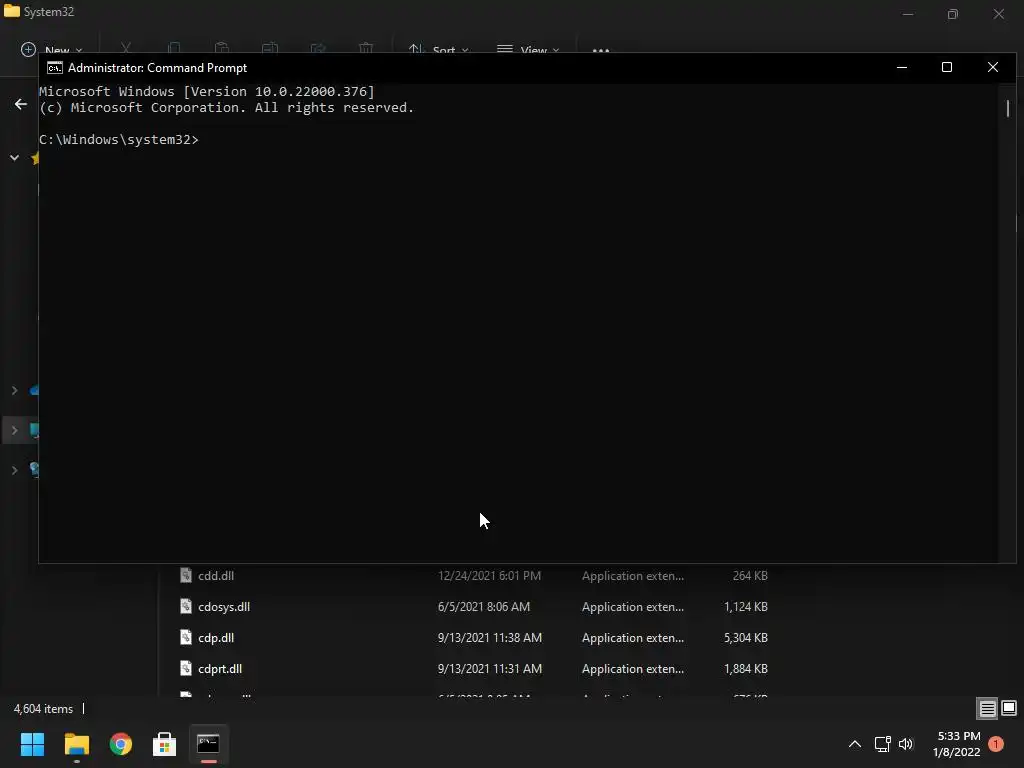1024x768 pixels.
Task: Expand the OneDrive tree node chevron
Action: click(x=14, y=391)
